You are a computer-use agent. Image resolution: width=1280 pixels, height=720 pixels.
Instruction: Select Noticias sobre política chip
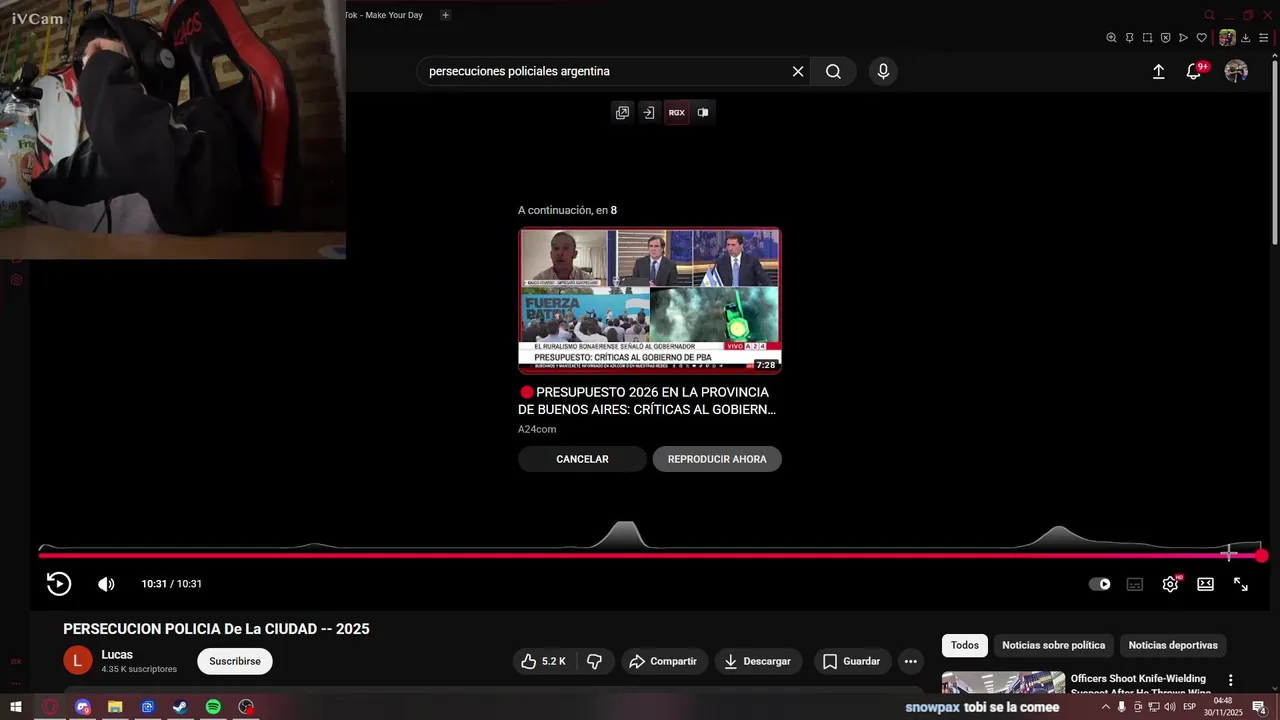(x=1054, y=645)
